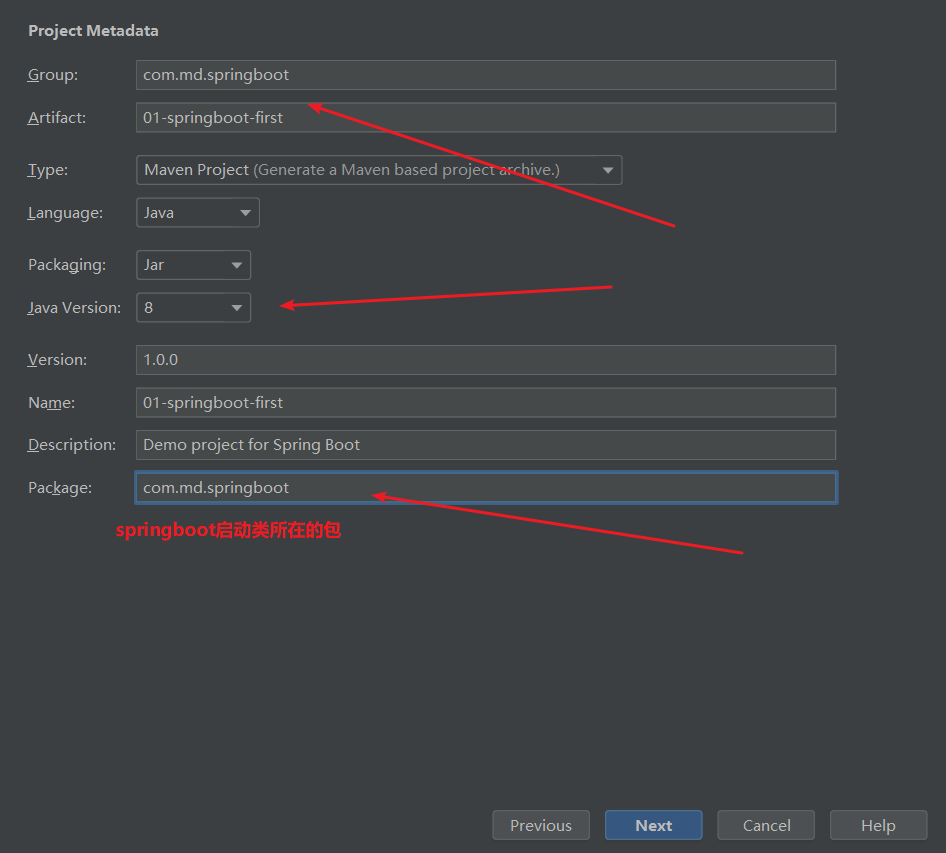Open the Java Version dropdown showing 8
946x853 pixels.
pyautogui.click(x=193, y=308)
